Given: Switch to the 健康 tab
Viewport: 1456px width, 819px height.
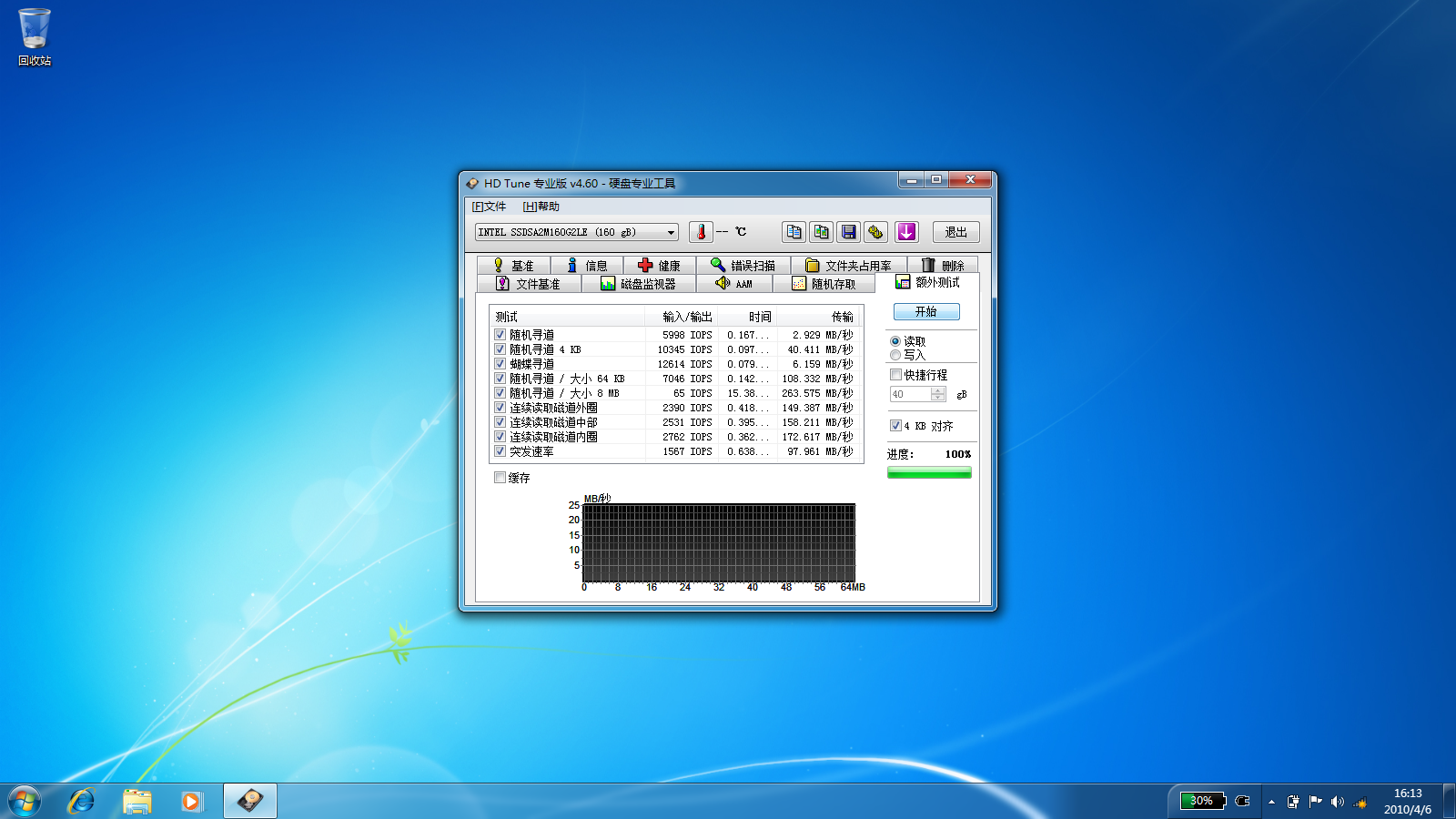Looking at the screenshot, I should click(660, 265).
